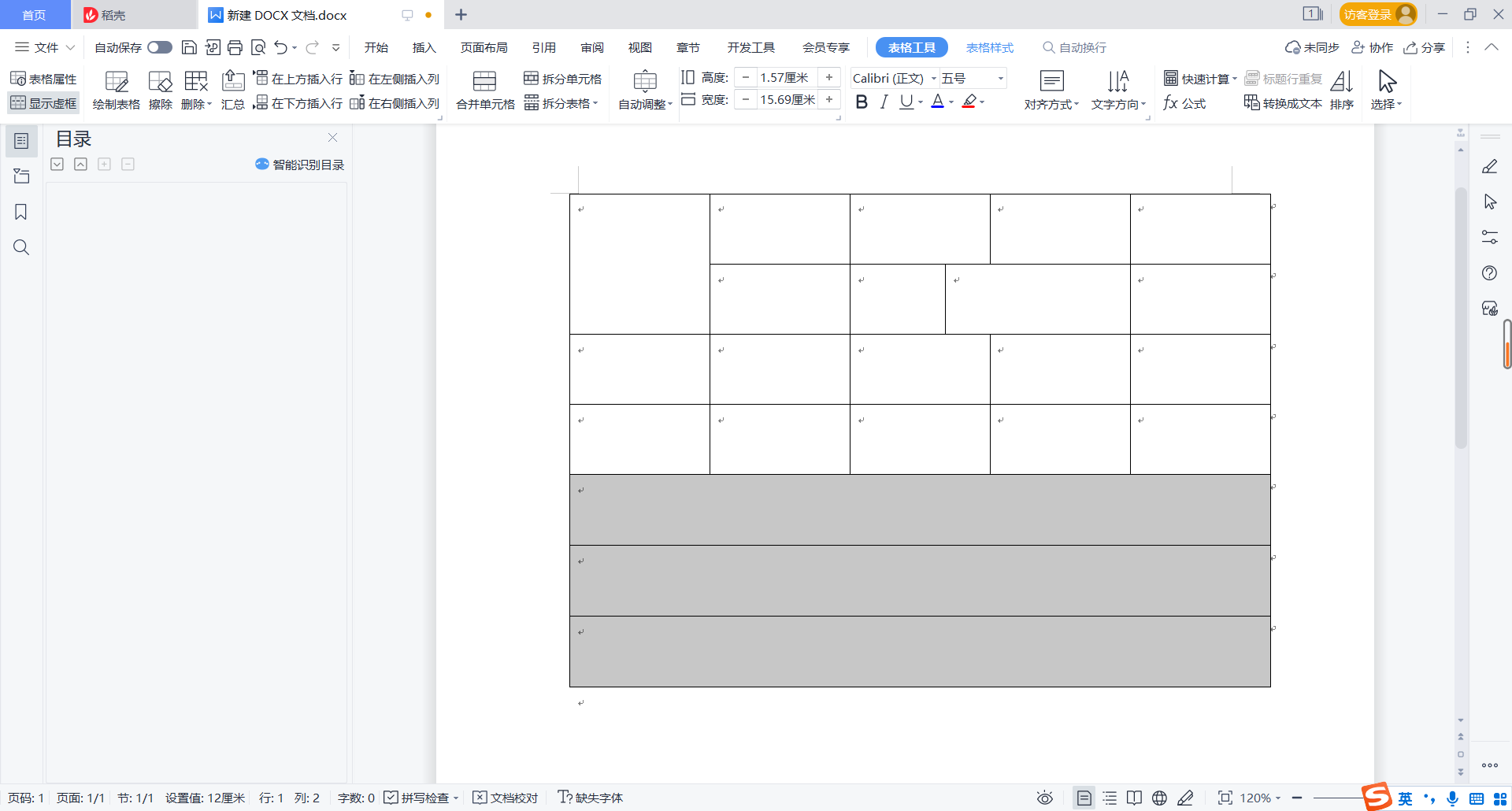Screen dimensions: 1512x811
Task: Click Smart Recognize TOC (智能识别目录)
Action: (x=300, y=165)
